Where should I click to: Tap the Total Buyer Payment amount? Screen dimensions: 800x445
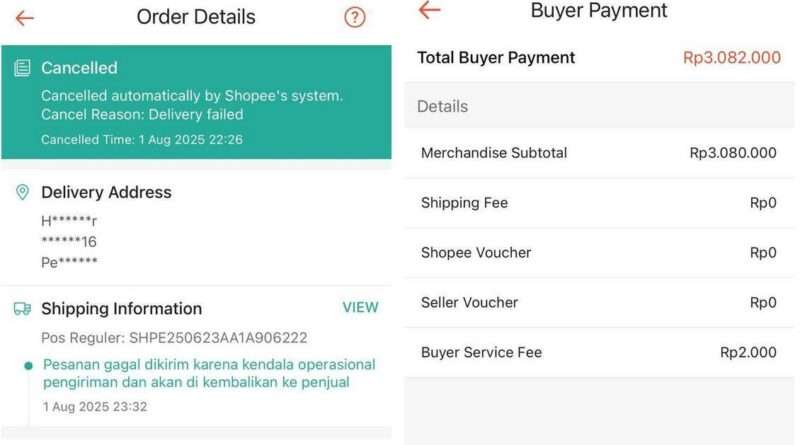pos(732,58)
